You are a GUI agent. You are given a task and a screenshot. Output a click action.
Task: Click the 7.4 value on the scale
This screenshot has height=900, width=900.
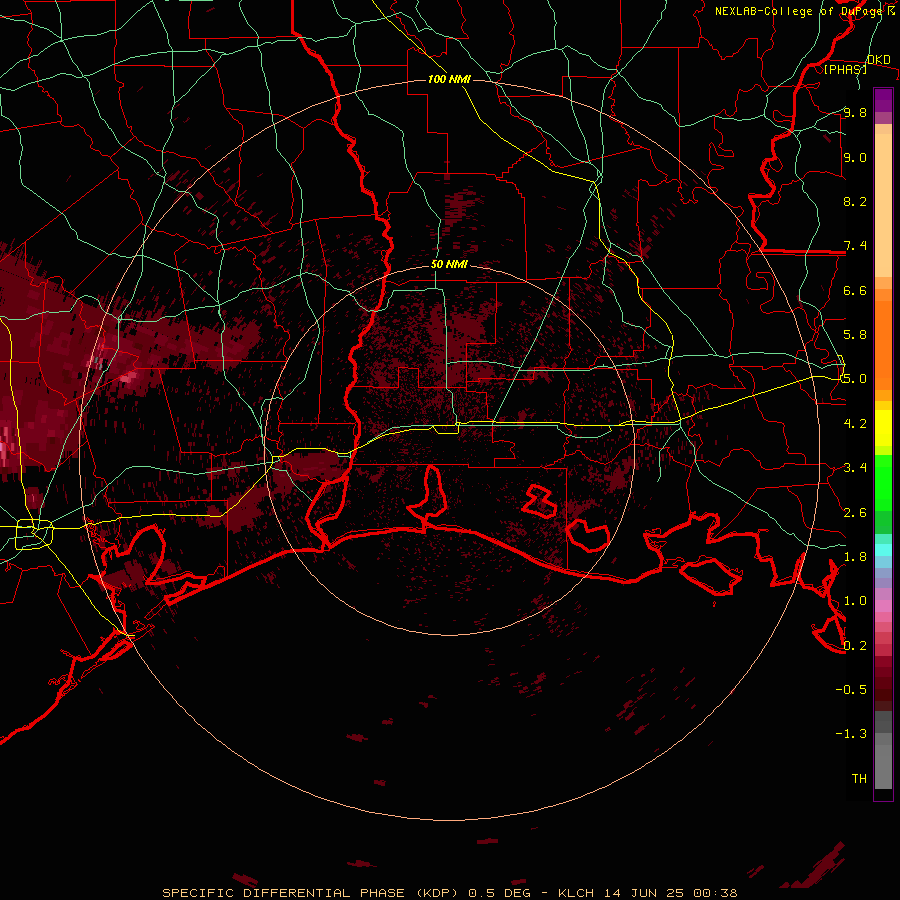(x=855, y=246)
